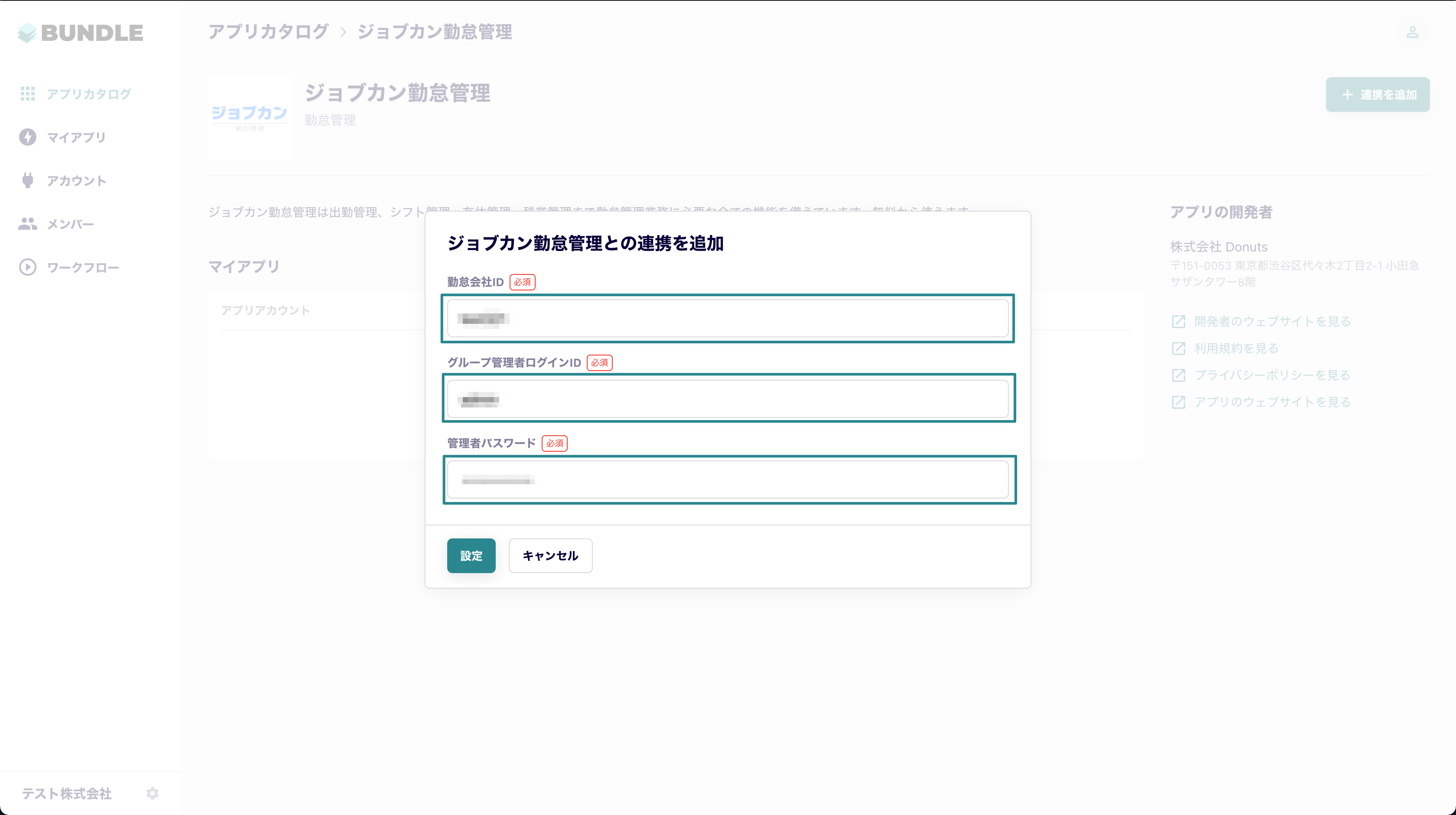This screenshot has width=1456, height=815.
Task: Click the 必須 badge next to 管理者パスワード
Action: 555,443
